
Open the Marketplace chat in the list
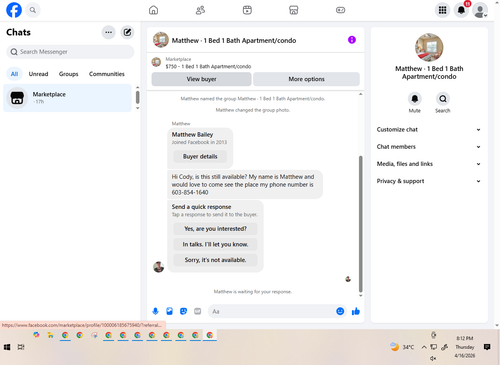(x=68, y=98)
